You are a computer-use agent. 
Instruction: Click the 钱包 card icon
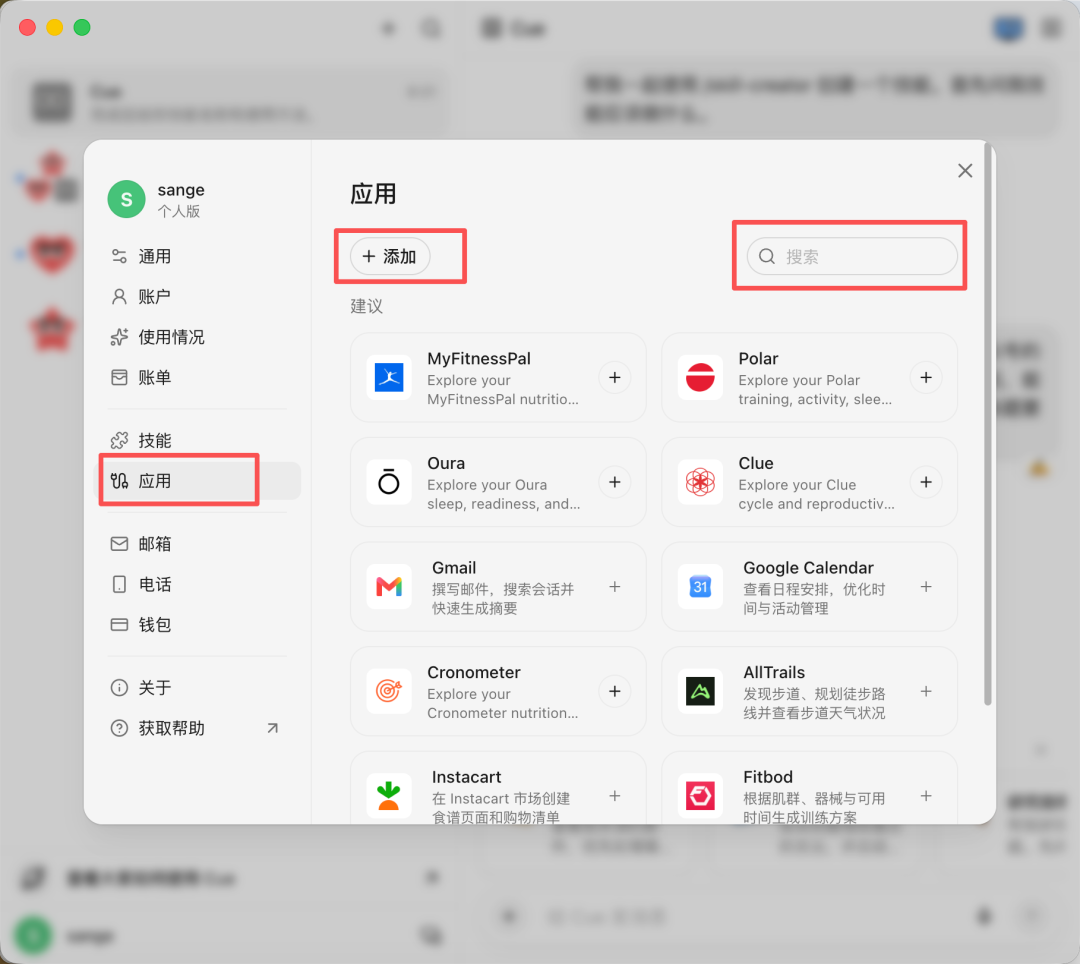pos(119,625)
